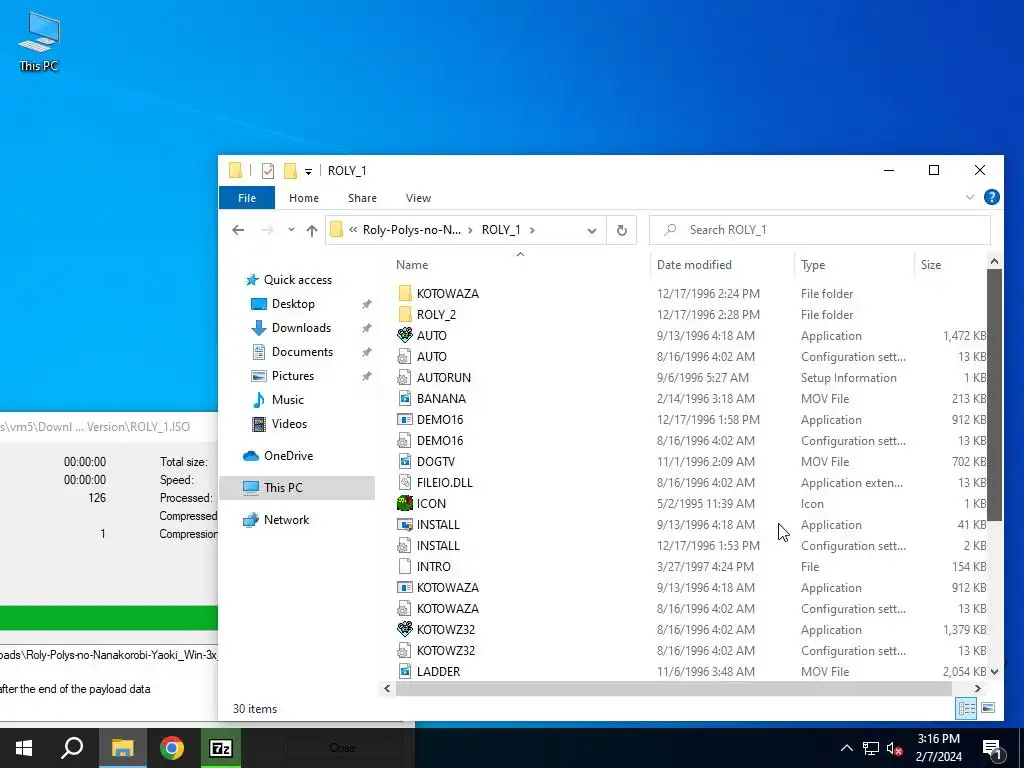Image resolution: width=1024 pixels, height=768 pixels.
Task: Select the INTRO file icon
Action: [x=405, y=566]
